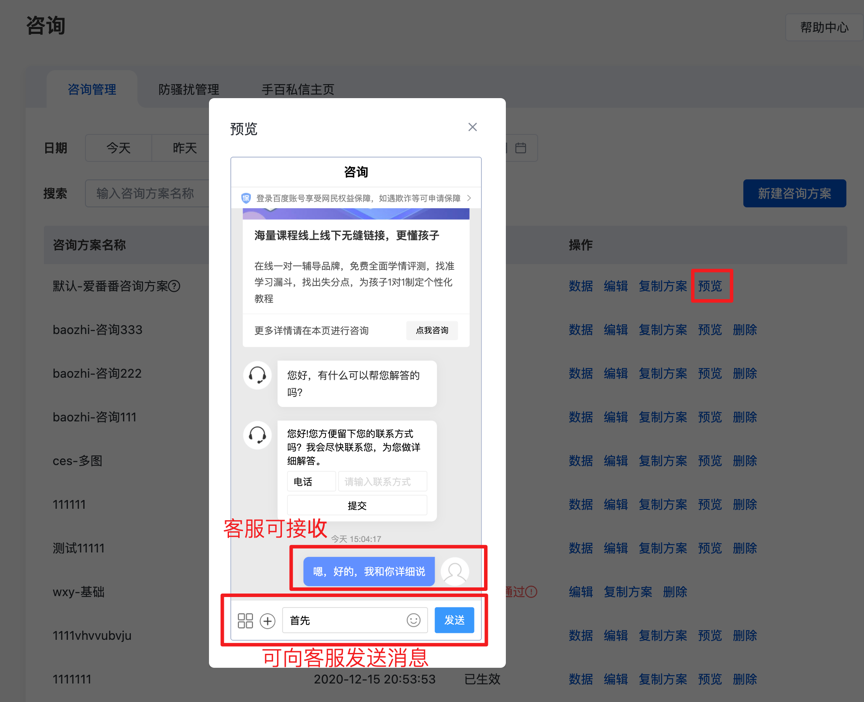Click the 请输入联系方式 contact input field

(383, 482)
